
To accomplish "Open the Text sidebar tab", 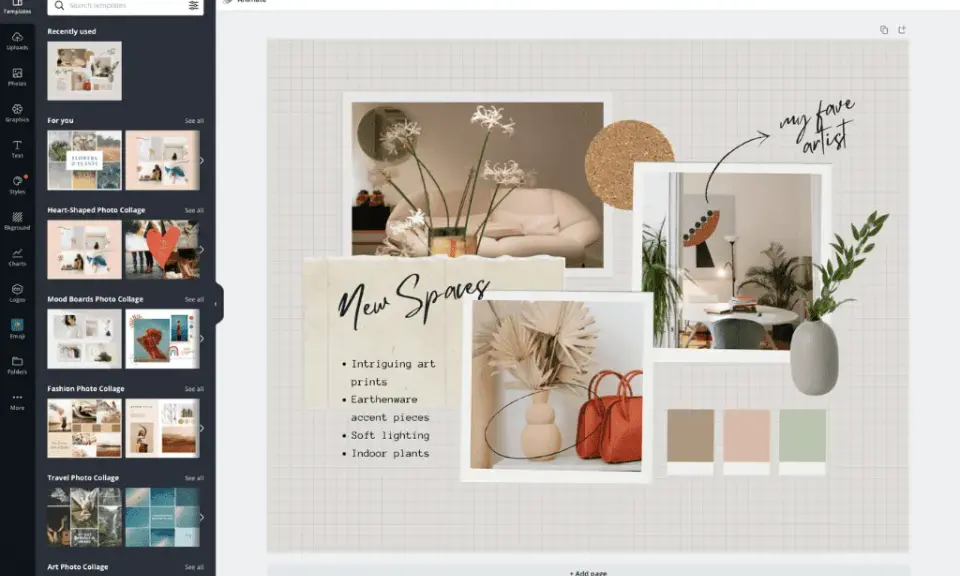I will pyautogui.click(x=17, y=149).
